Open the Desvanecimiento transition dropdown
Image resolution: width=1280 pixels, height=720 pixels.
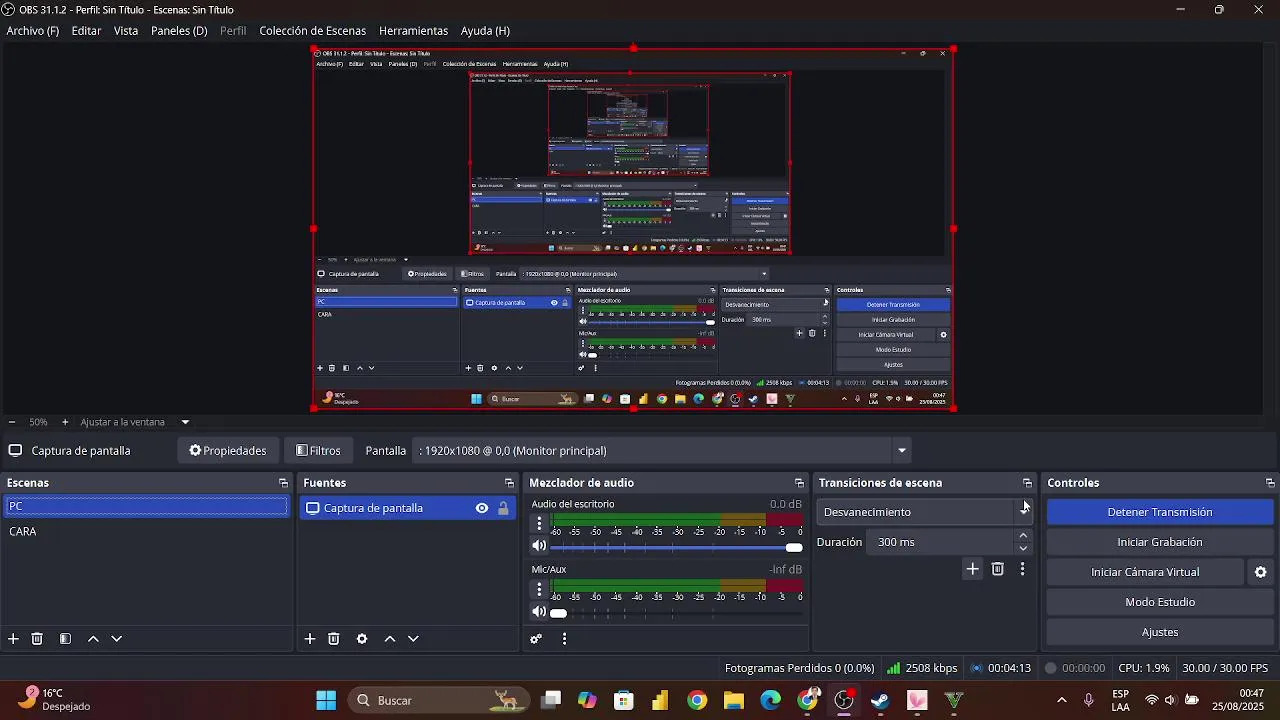925,512
